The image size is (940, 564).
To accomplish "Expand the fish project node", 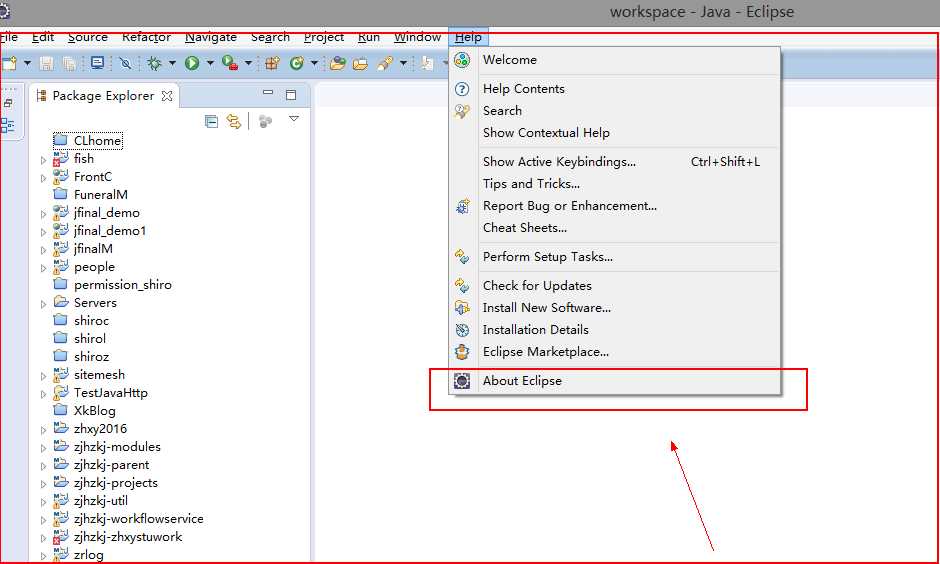I will pos(43,161).
